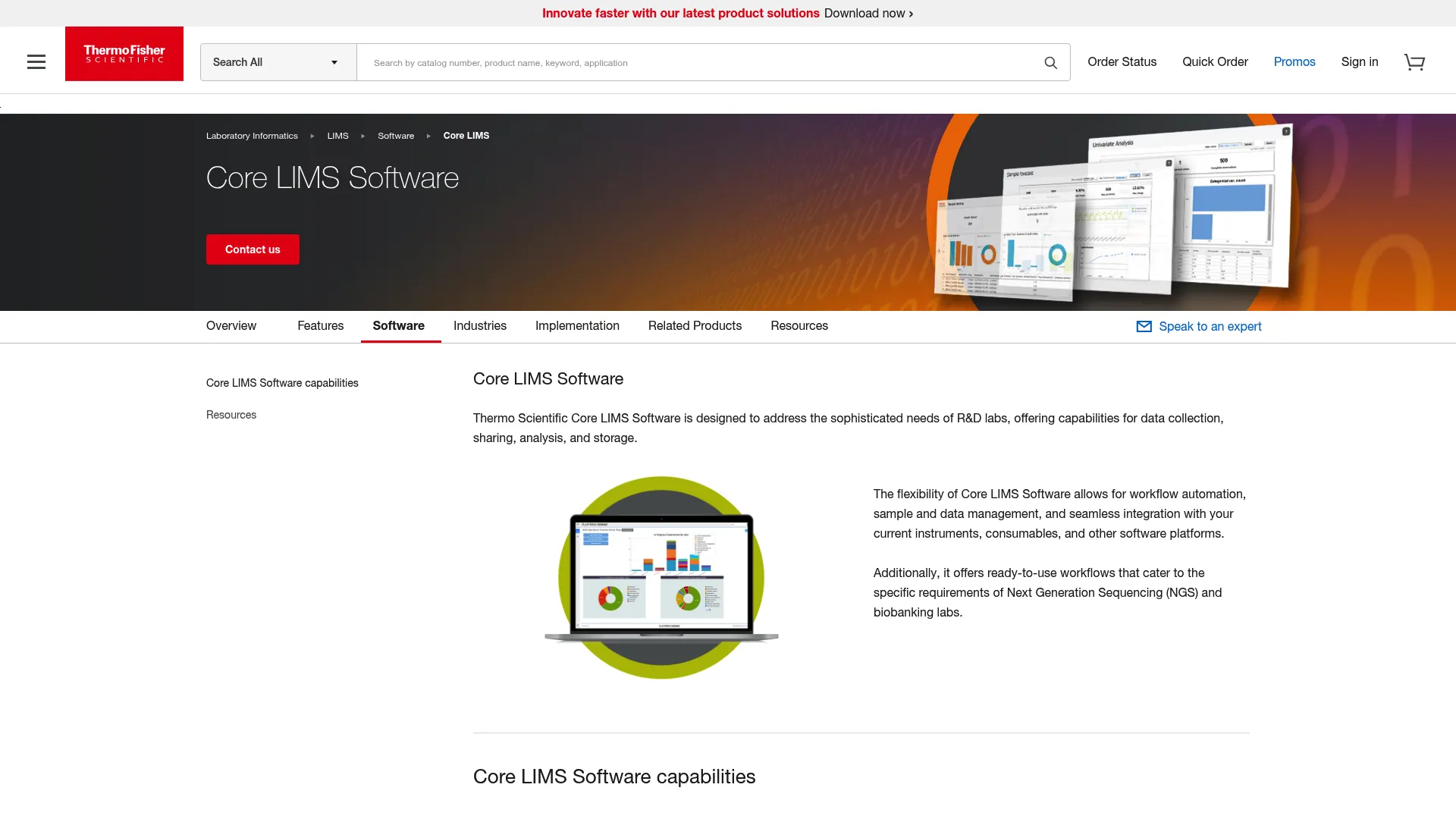Open the Implementation tab

[x=577, y=326]
